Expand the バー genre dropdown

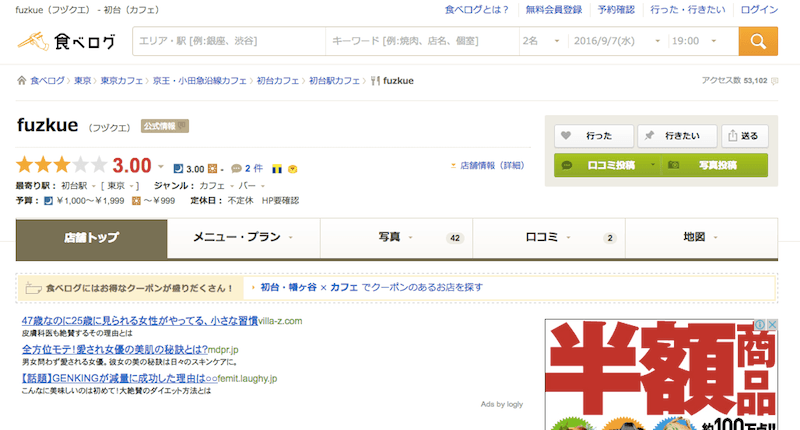[x=263, y=187]
